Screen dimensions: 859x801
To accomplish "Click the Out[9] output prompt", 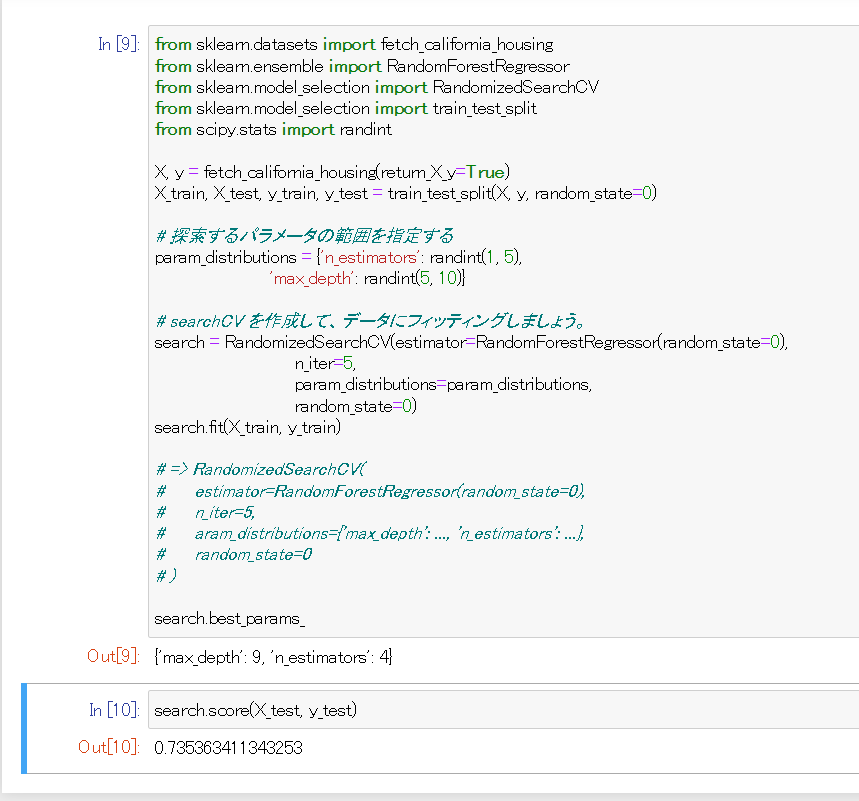I will (x=113, y=656).
